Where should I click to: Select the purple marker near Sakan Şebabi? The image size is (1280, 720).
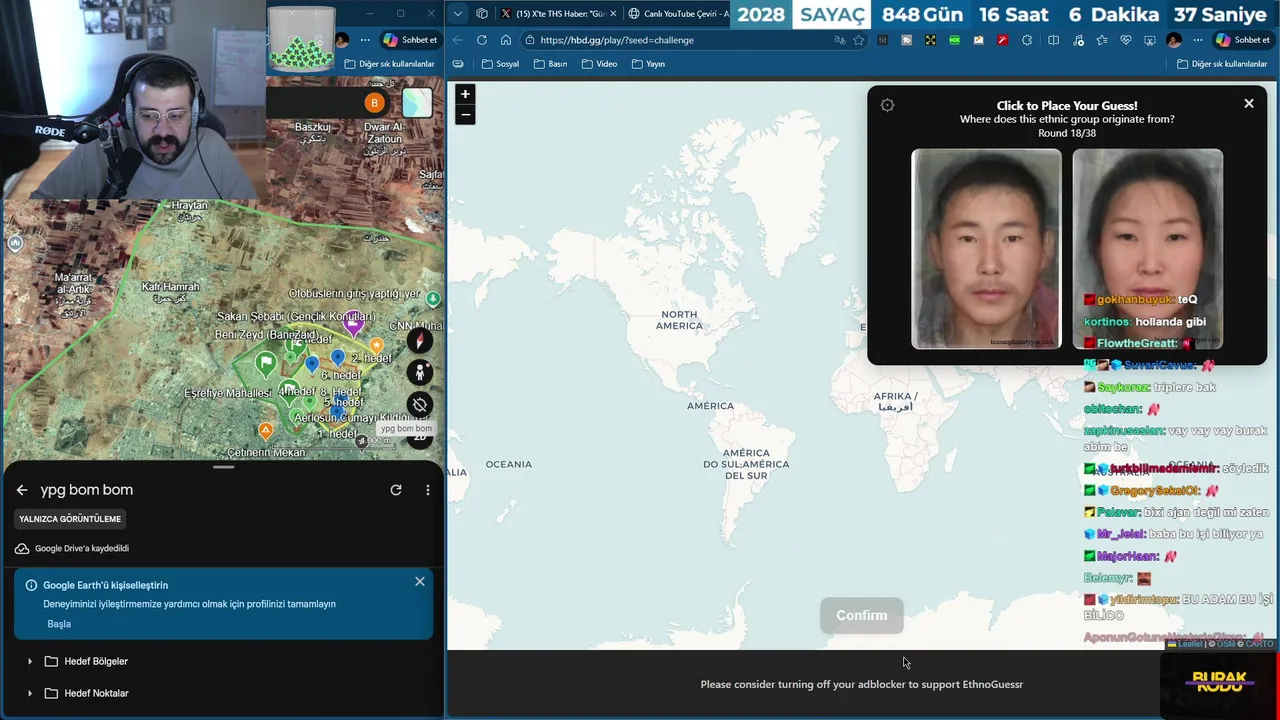pyautogui.click(x=352, y=325)
